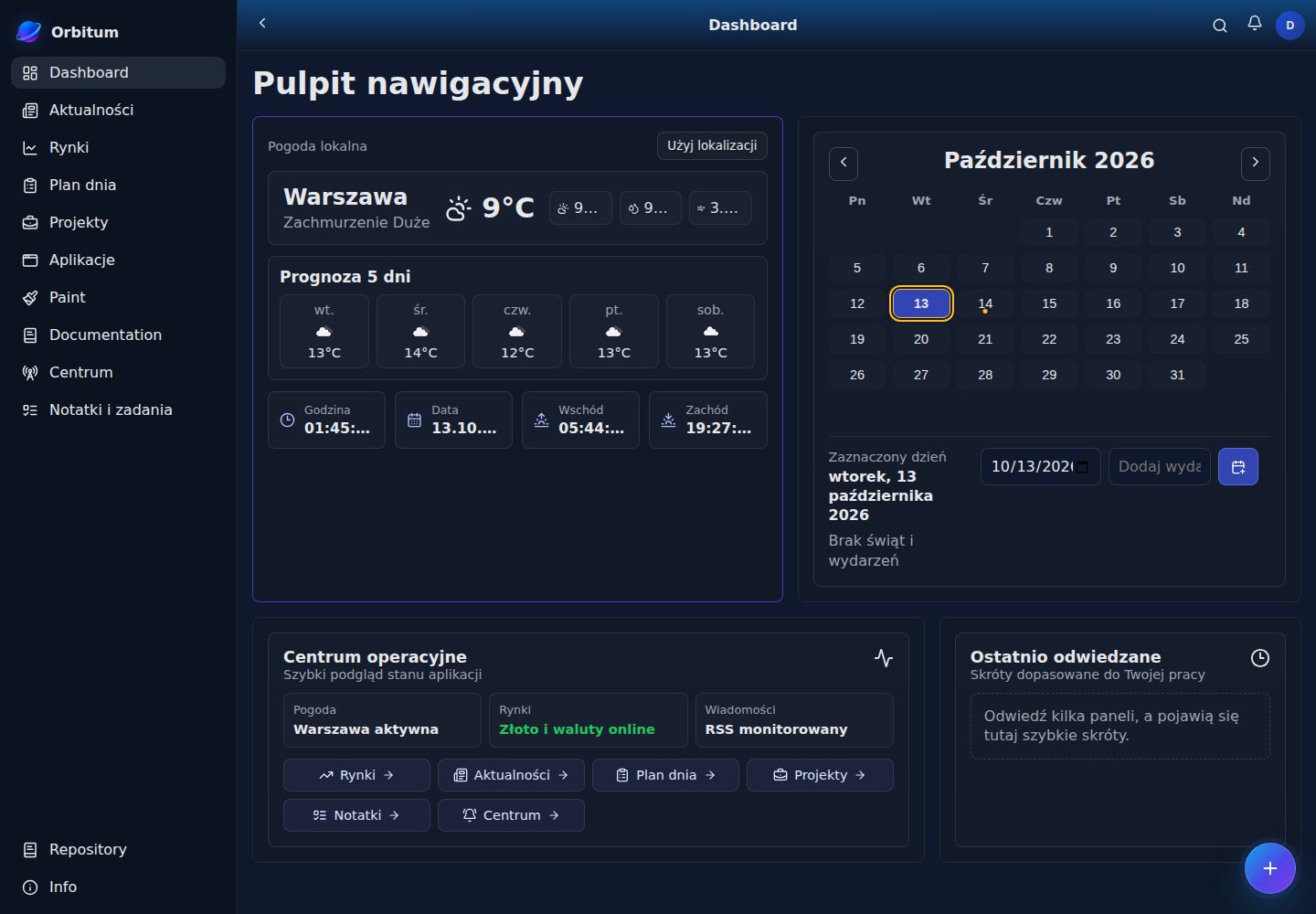Click the sunrise icon beside Wschód

tap(541, 420)
